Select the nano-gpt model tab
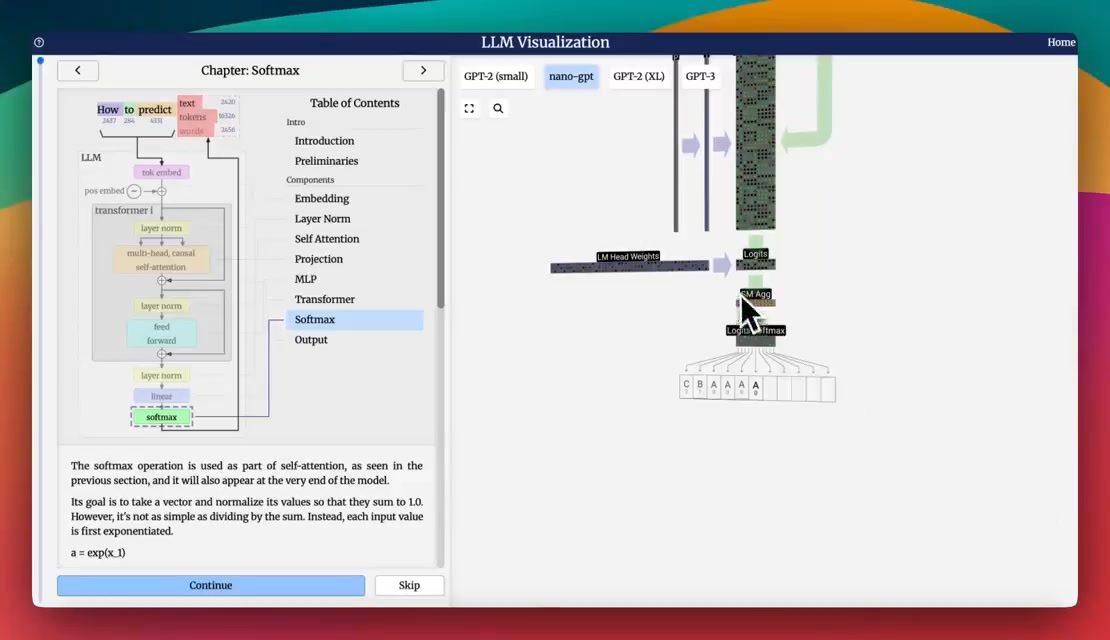Screen dimensions: 1110x640 571,76
